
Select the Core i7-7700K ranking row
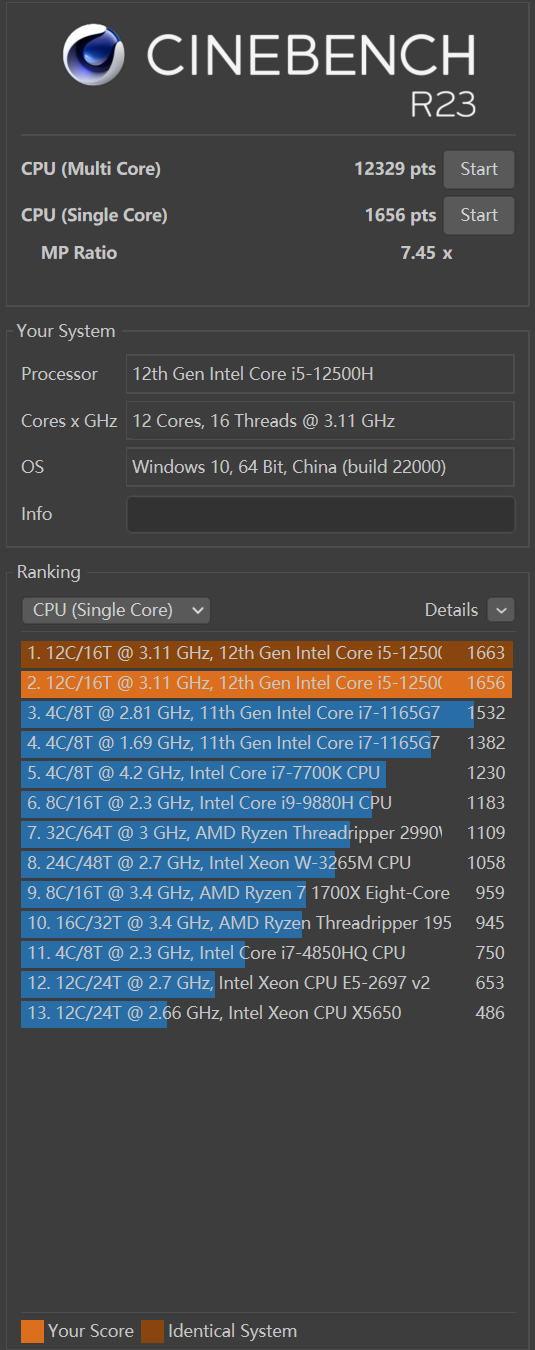(x=267, y=773)
